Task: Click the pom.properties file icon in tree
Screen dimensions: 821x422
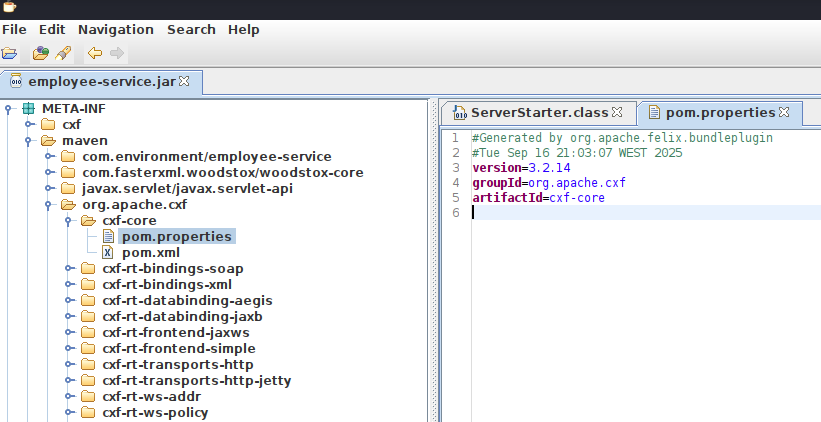Action: 108,237
